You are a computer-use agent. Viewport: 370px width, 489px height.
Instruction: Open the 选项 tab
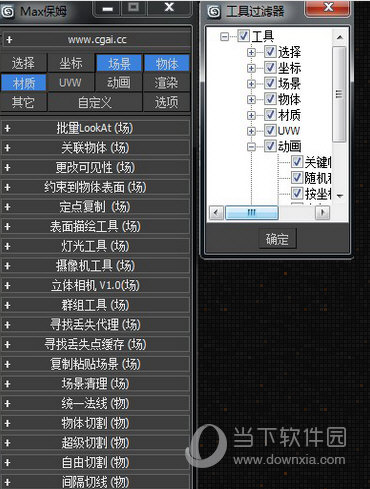(x=167, y=102)
